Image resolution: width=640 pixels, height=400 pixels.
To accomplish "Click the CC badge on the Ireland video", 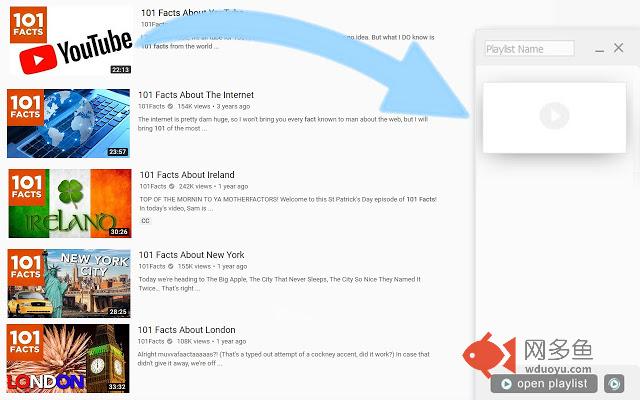I will 145,220.
